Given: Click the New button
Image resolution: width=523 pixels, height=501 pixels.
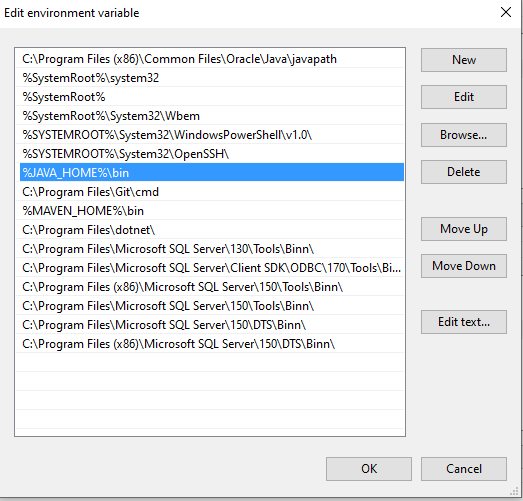Looking at the screenshot, I should [x=464, y=60].
